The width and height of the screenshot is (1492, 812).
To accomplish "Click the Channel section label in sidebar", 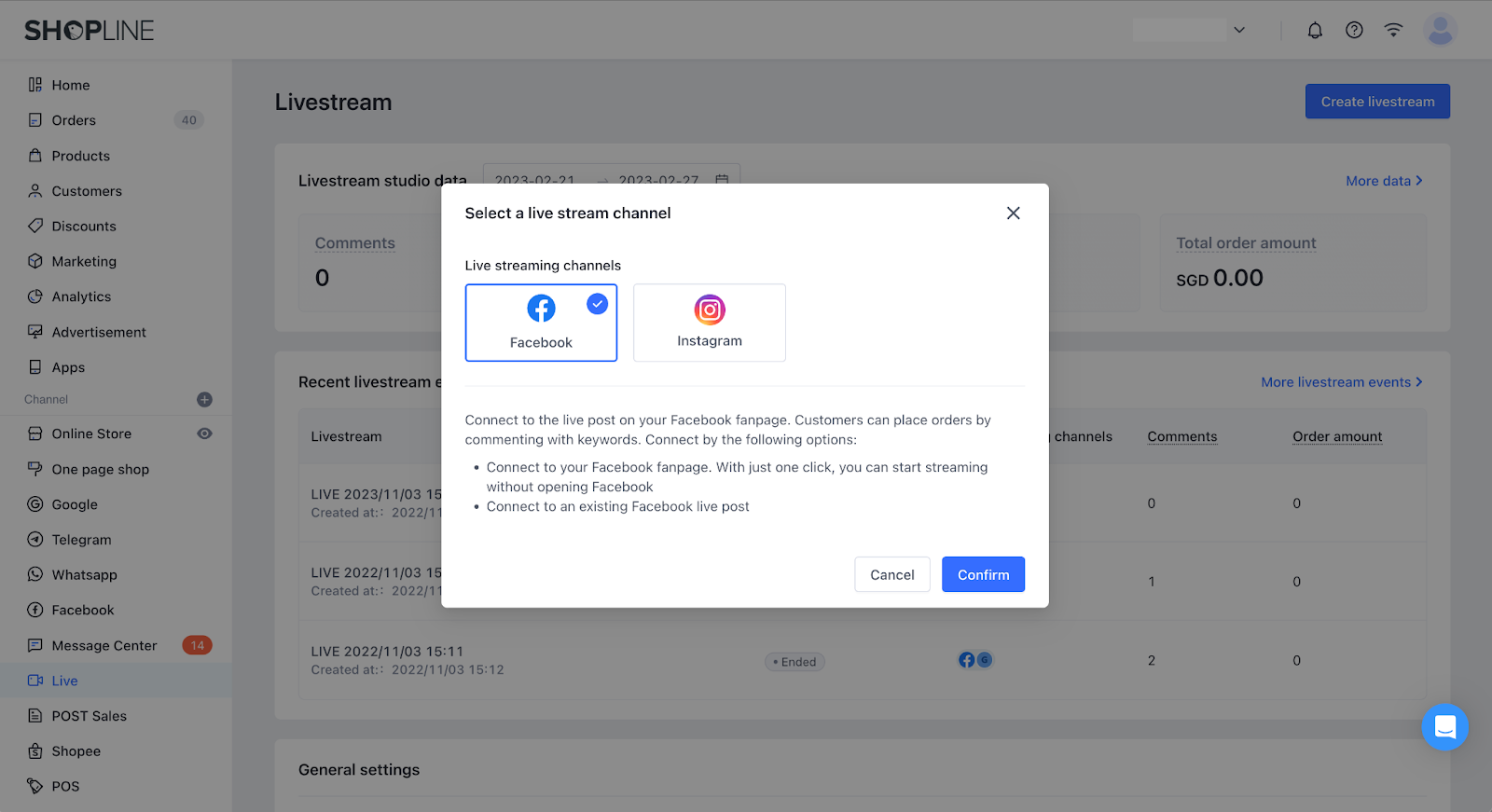I will pos(47,400).
